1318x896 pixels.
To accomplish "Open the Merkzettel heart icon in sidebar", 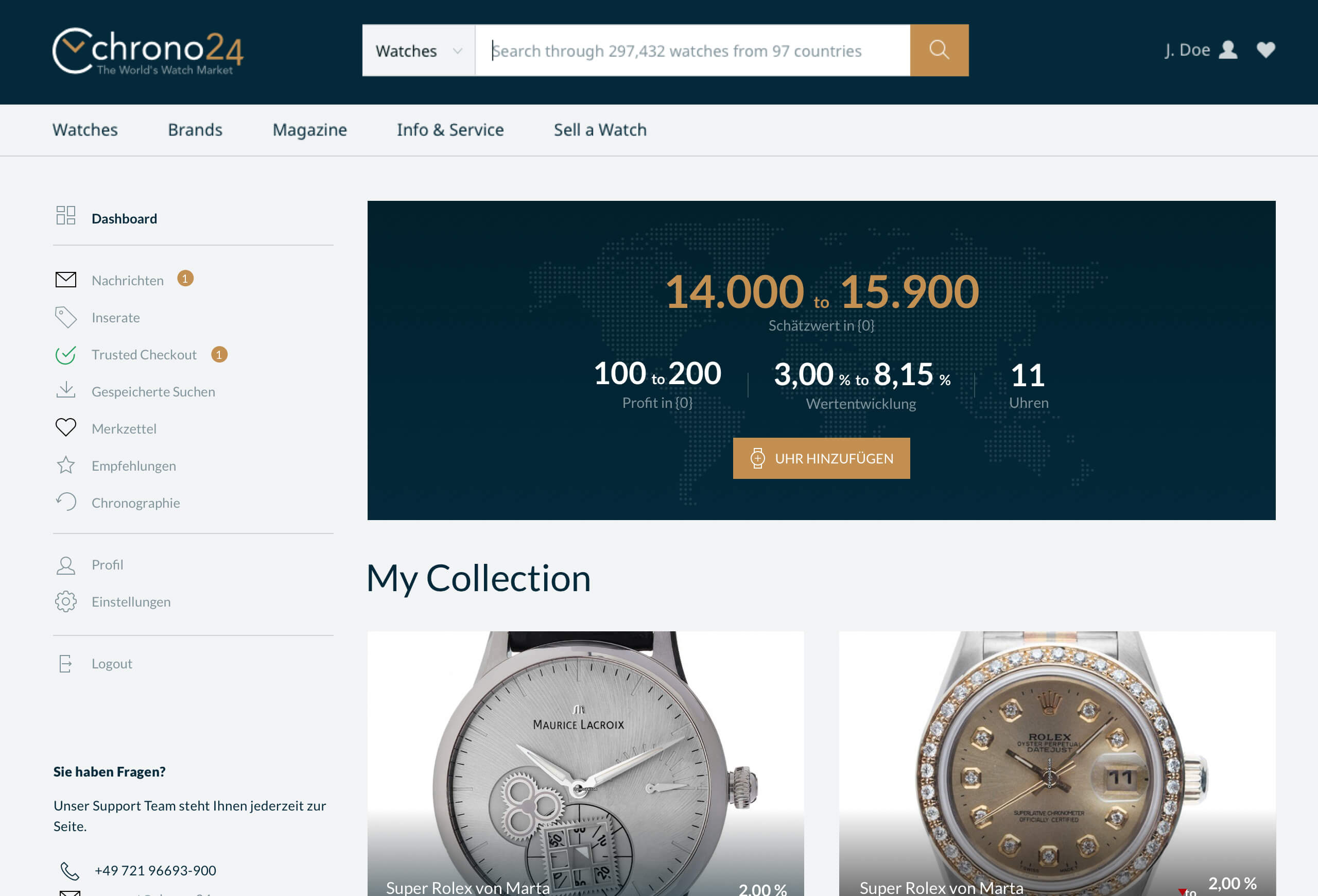I will [x=66, y=427].
